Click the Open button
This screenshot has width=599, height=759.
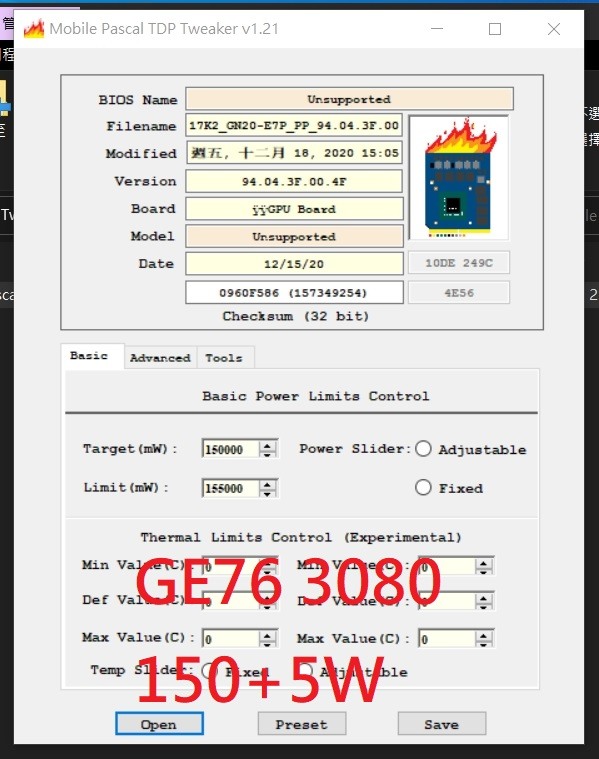[x=159, y=724]
